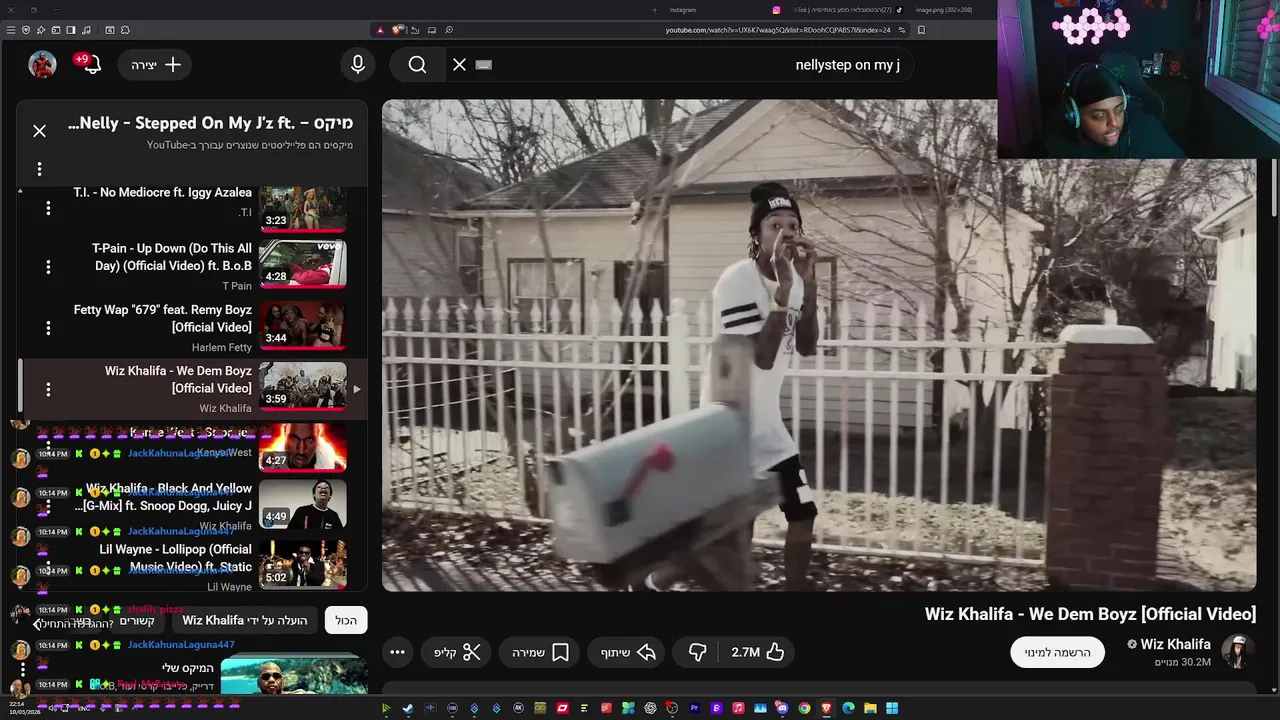The height and width of the screenshot is (720, 1280).
Task: Click the browser address bar URL
Action: pos(777,30)
